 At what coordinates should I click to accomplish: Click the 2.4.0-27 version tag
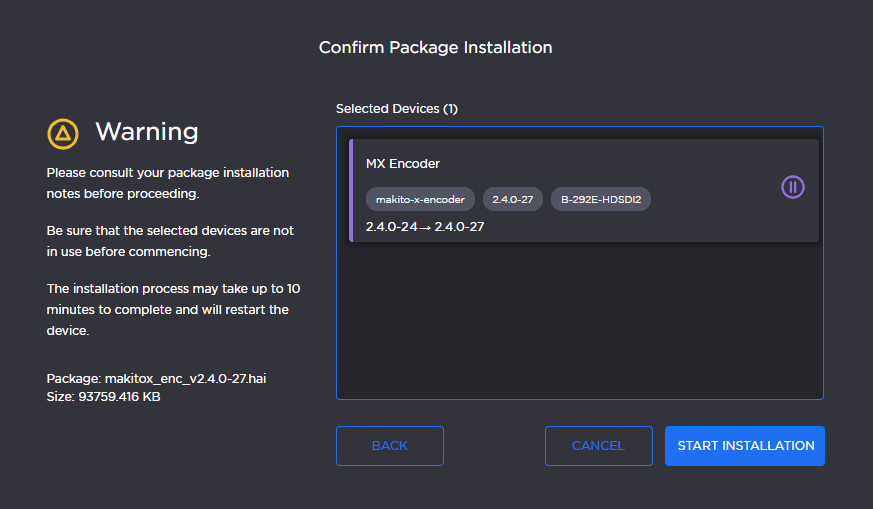[x=512, y=199]
